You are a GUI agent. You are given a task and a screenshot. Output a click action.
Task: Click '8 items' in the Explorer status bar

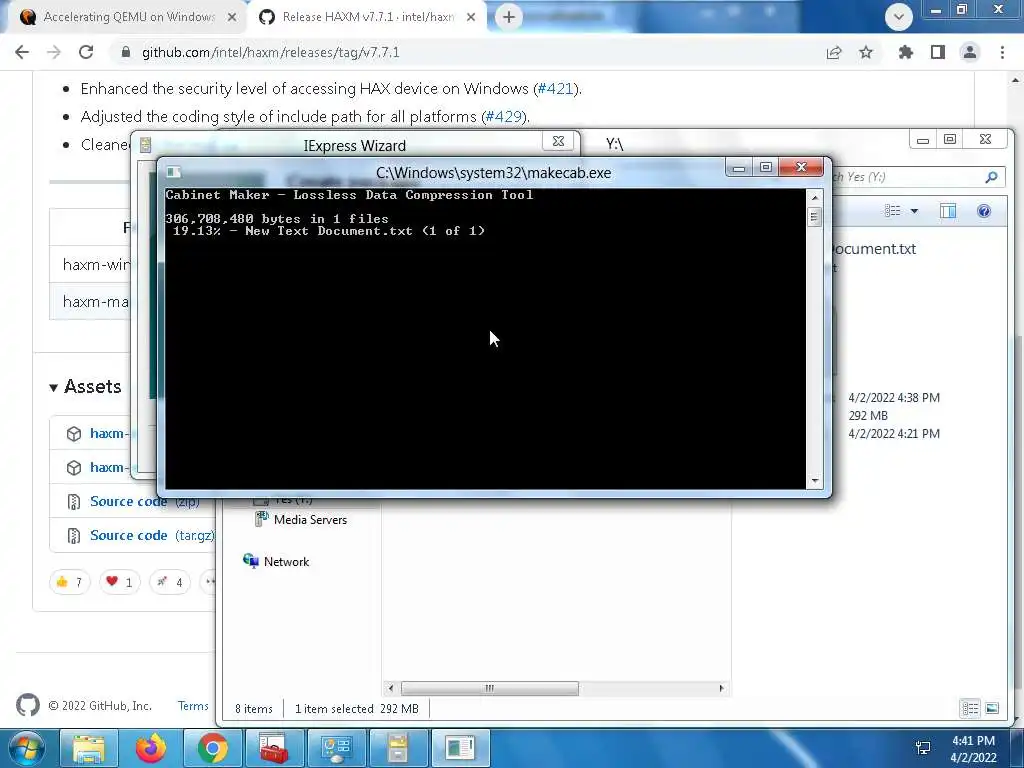tap(253, 709)
